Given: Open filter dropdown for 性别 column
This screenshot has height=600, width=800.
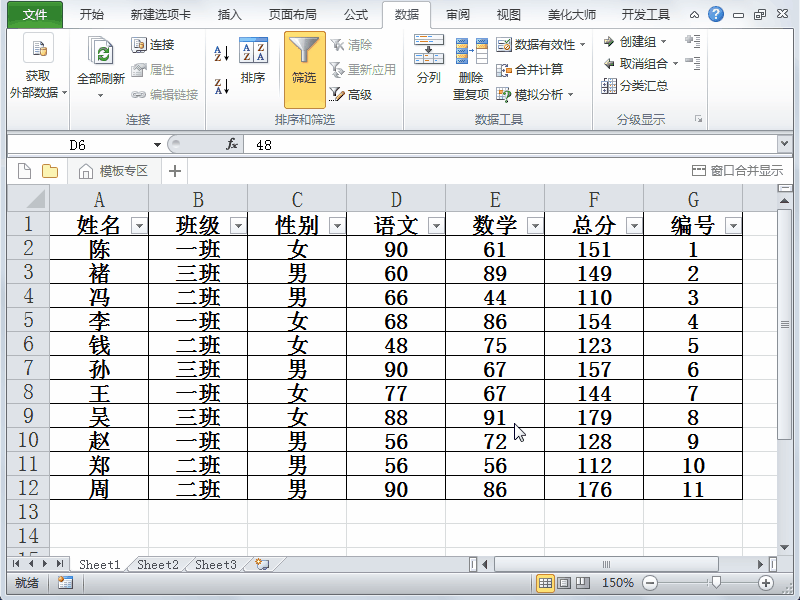Looking at the screenshot, I should [337, 225].
